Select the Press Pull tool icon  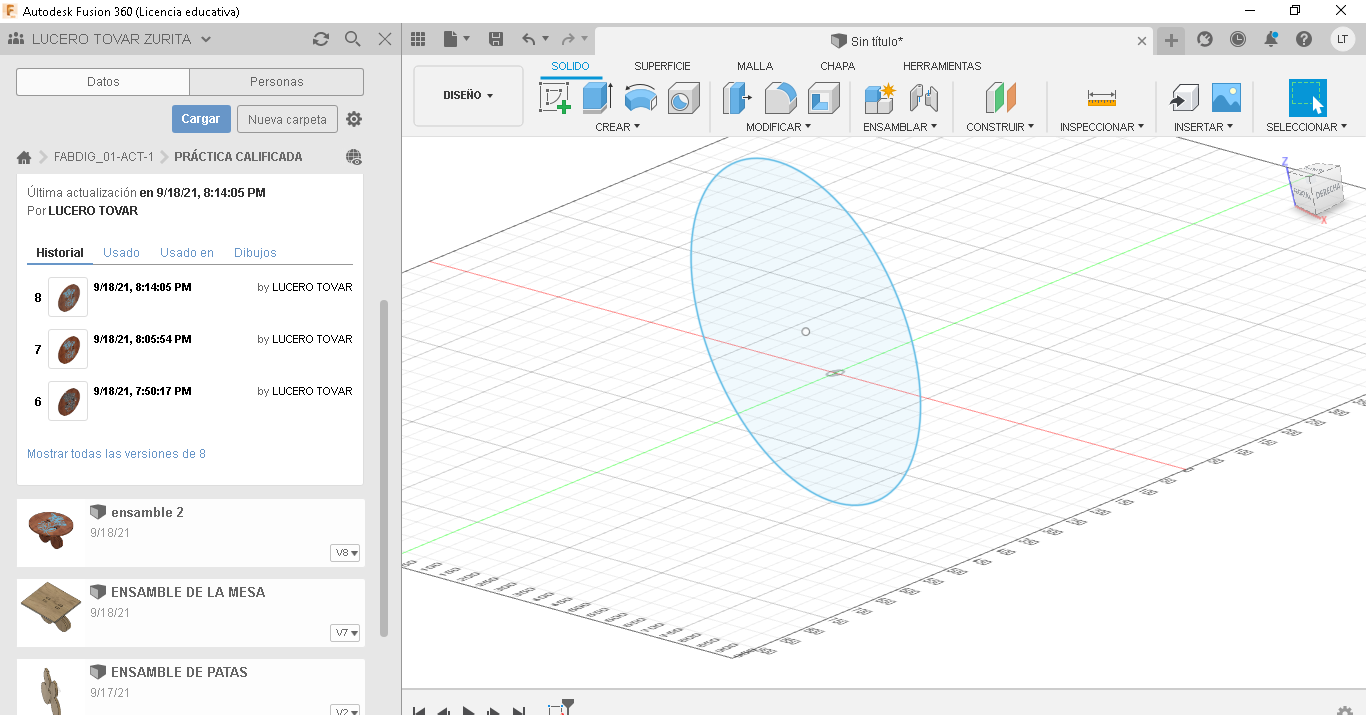(x=737, y=98)
